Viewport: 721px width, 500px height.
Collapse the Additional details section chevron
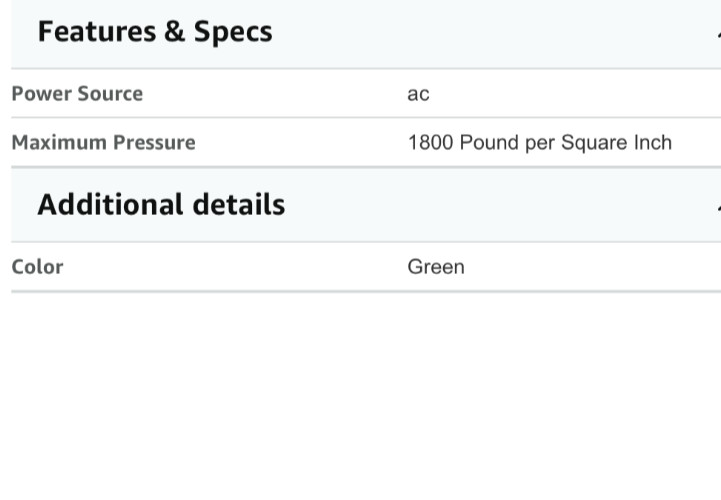[x=719, y=207]
